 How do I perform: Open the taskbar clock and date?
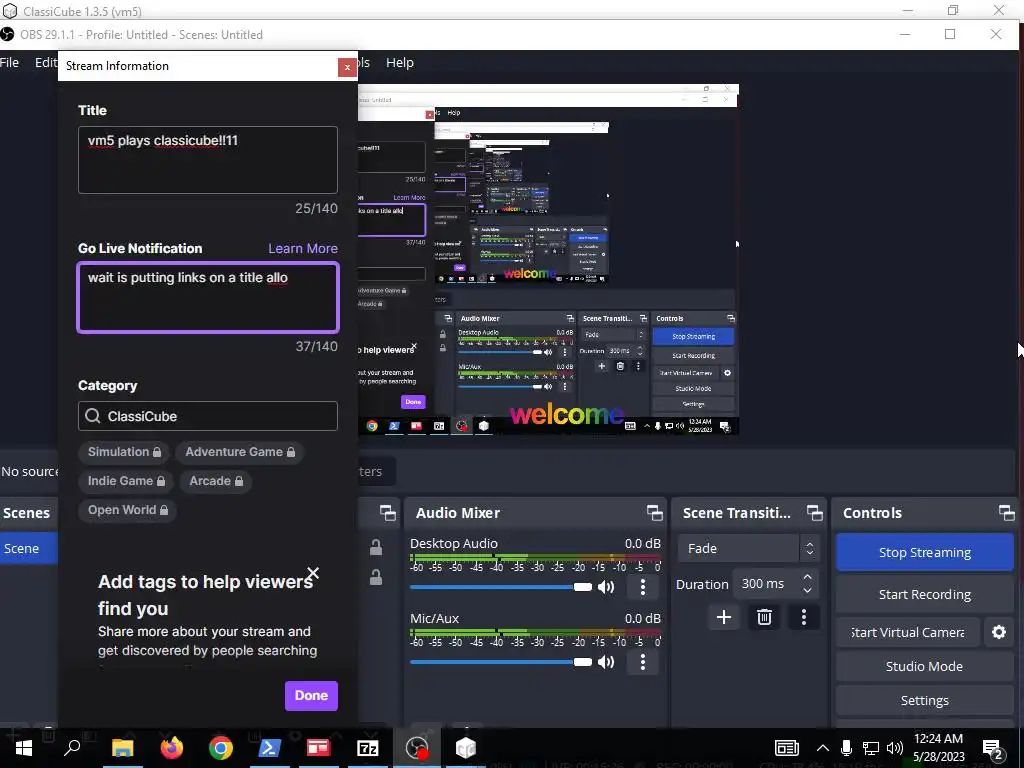coord(938,748)
